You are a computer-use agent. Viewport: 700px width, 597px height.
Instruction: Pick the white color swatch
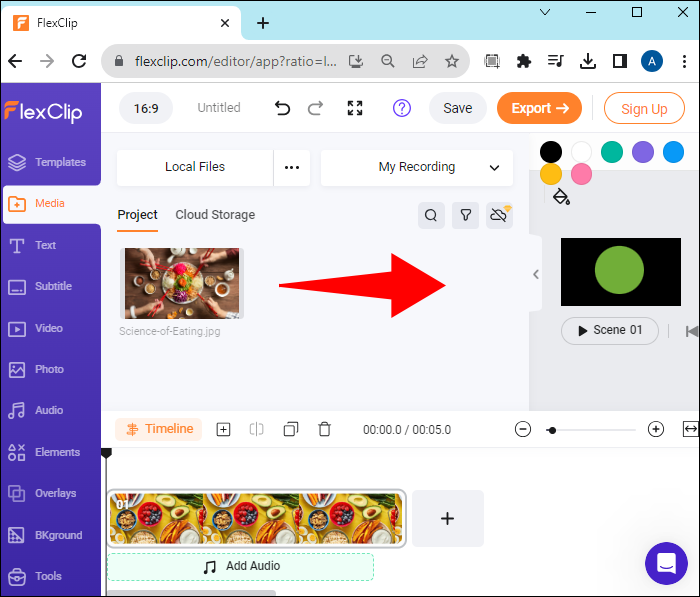point(581,152)
